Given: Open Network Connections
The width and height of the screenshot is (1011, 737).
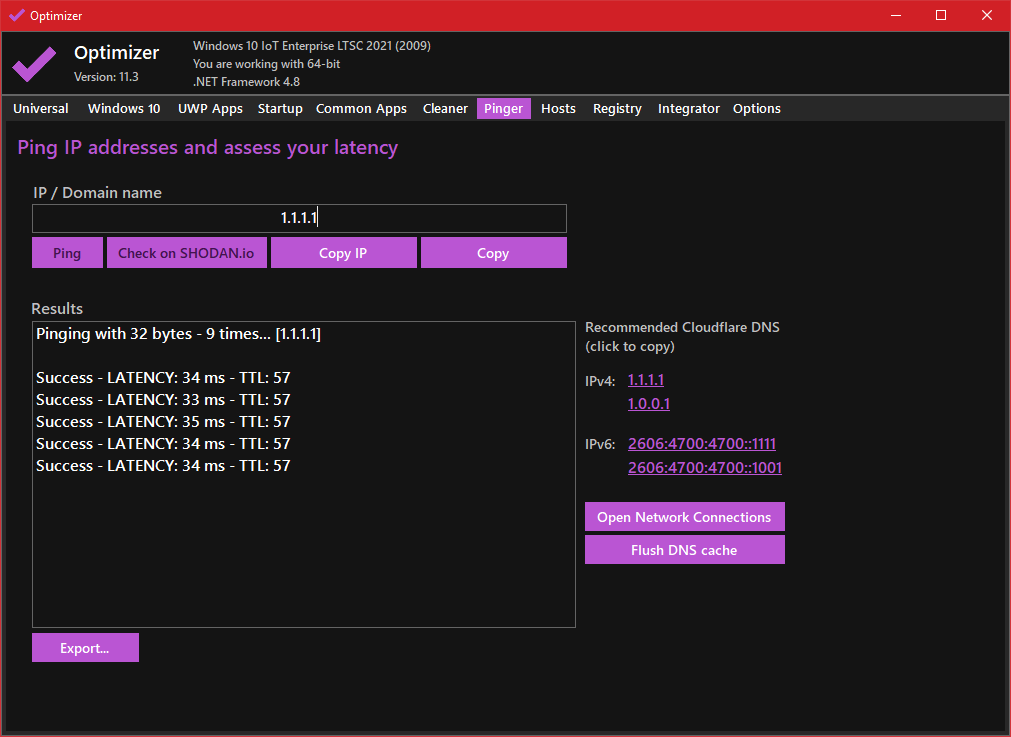Looking at the screenshot, I should tap(684, 517).
